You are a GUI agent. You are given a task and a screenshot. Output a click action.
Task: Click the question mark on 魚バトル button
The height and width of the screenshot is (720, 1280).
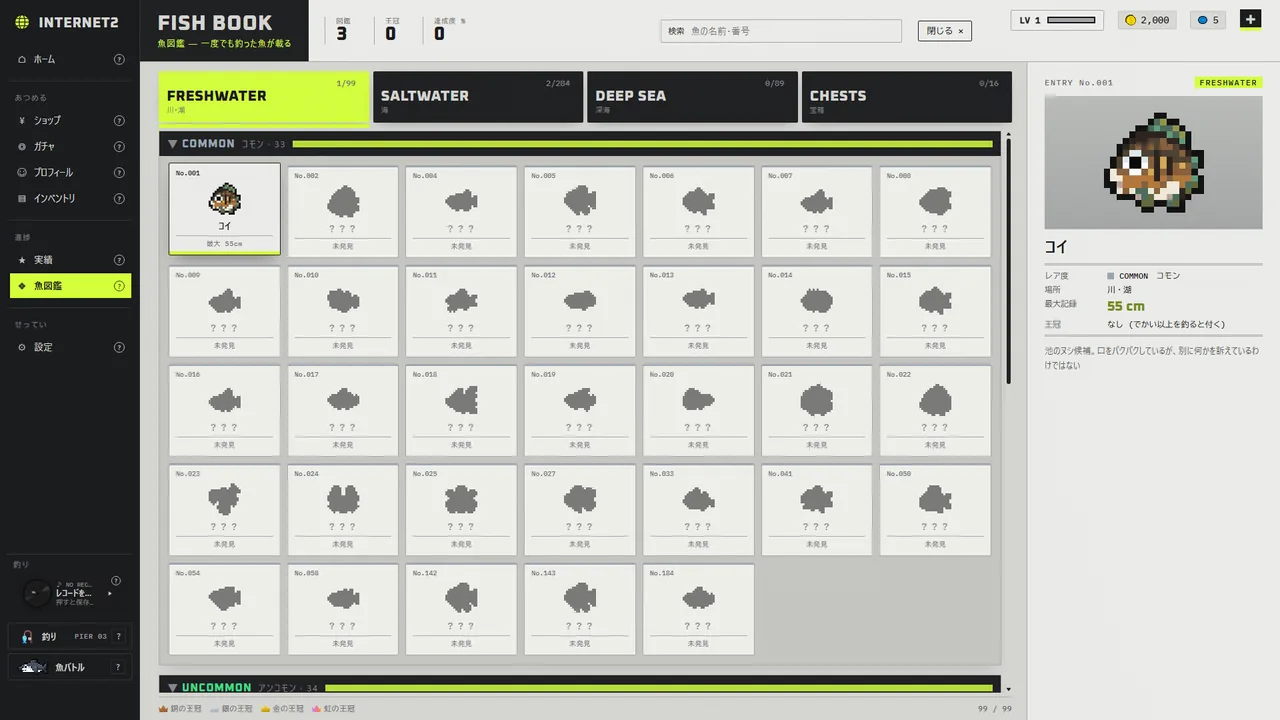118,667
